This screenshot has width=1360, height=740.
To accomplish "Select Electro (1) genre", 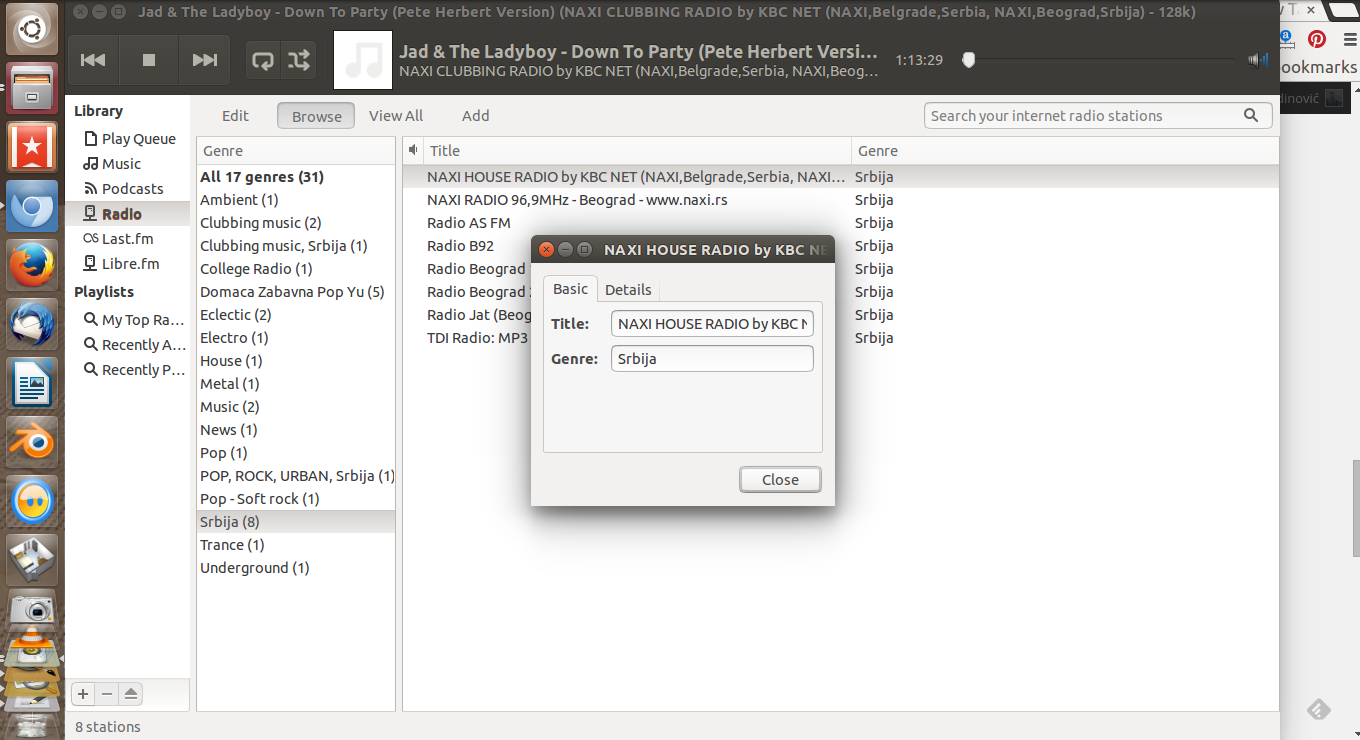I will coord(296,338).
